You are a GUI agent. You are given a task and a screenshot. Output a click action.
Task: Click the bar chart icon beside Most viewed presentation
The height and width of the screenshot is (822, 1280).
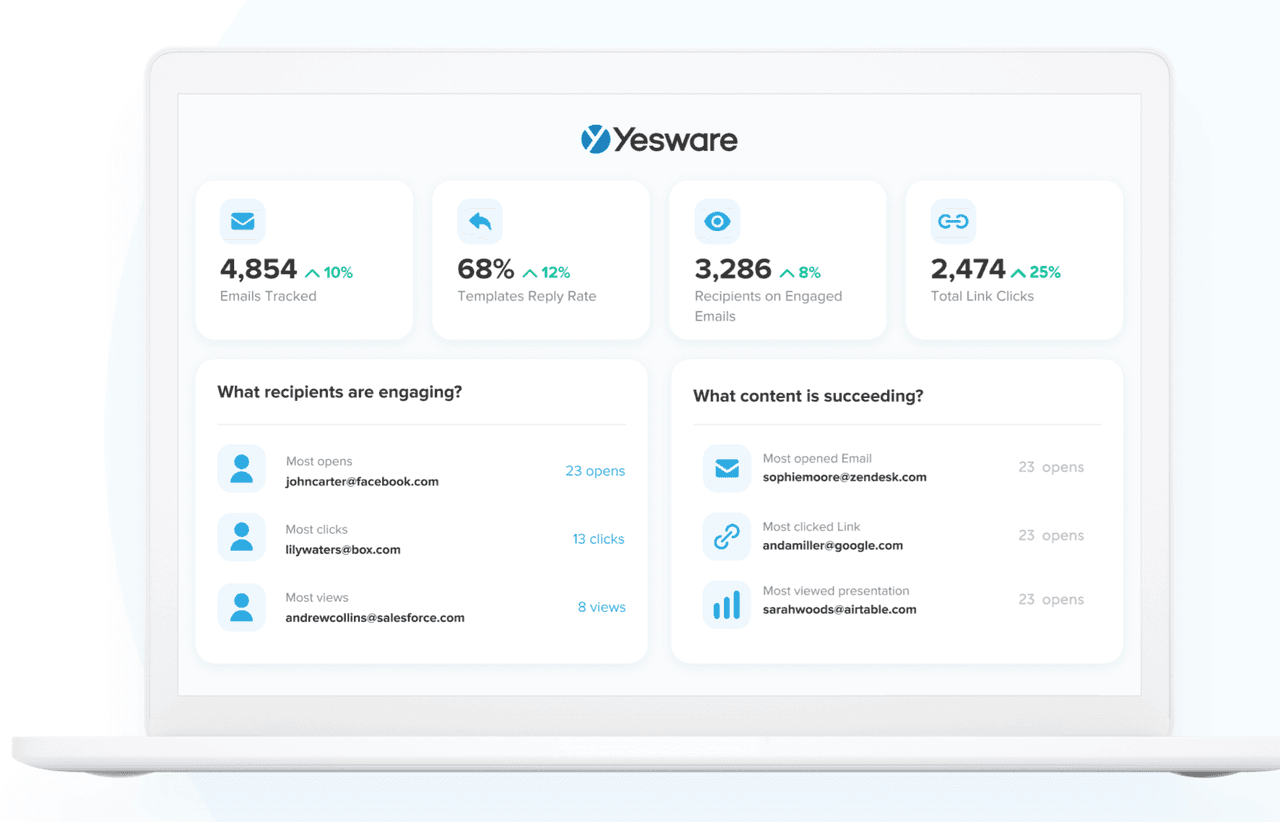click(x=726, y=604)
